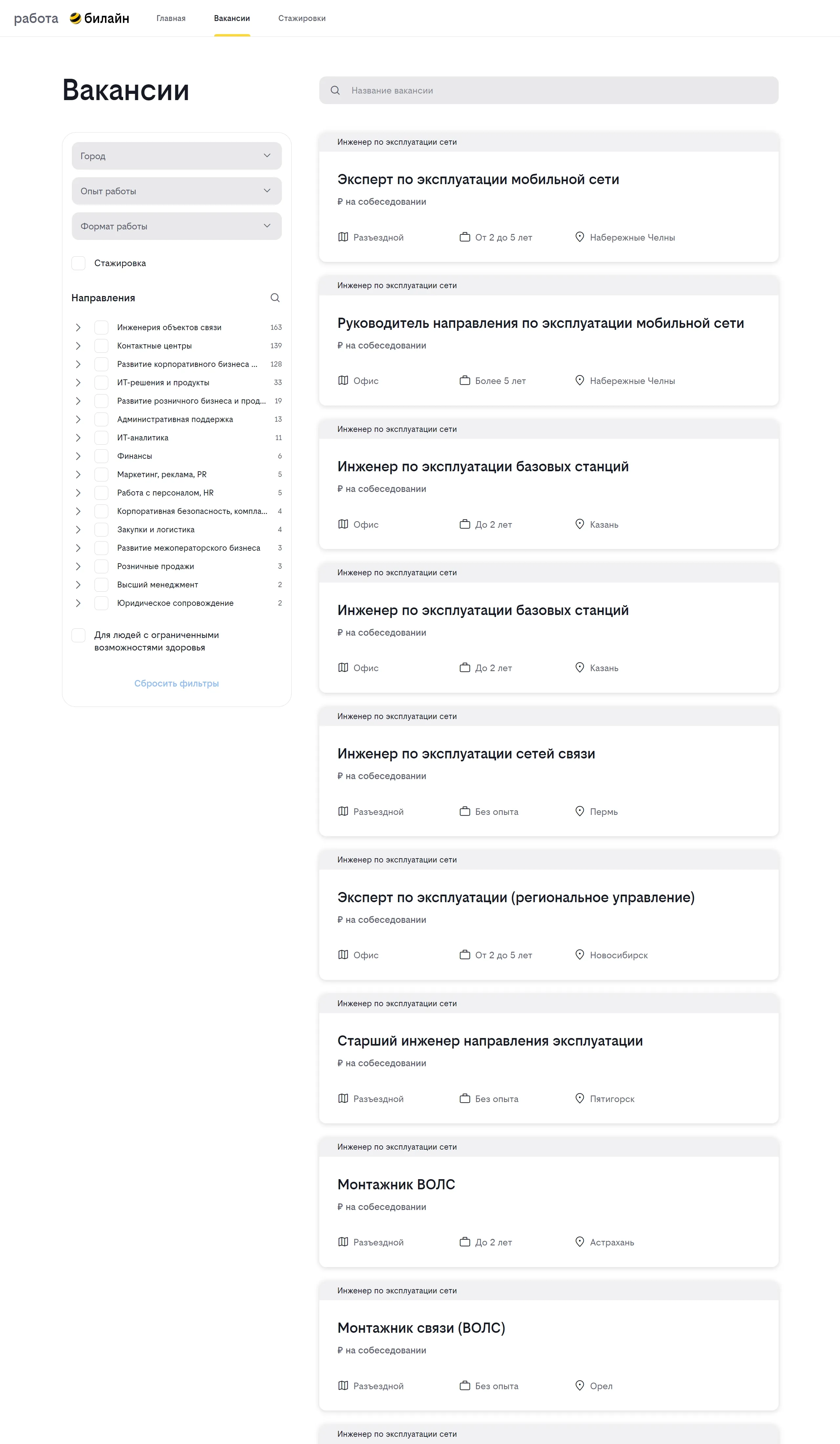Enable the Стажировка checkbox
Screen dimensions: 840x1444
[78, 263]
